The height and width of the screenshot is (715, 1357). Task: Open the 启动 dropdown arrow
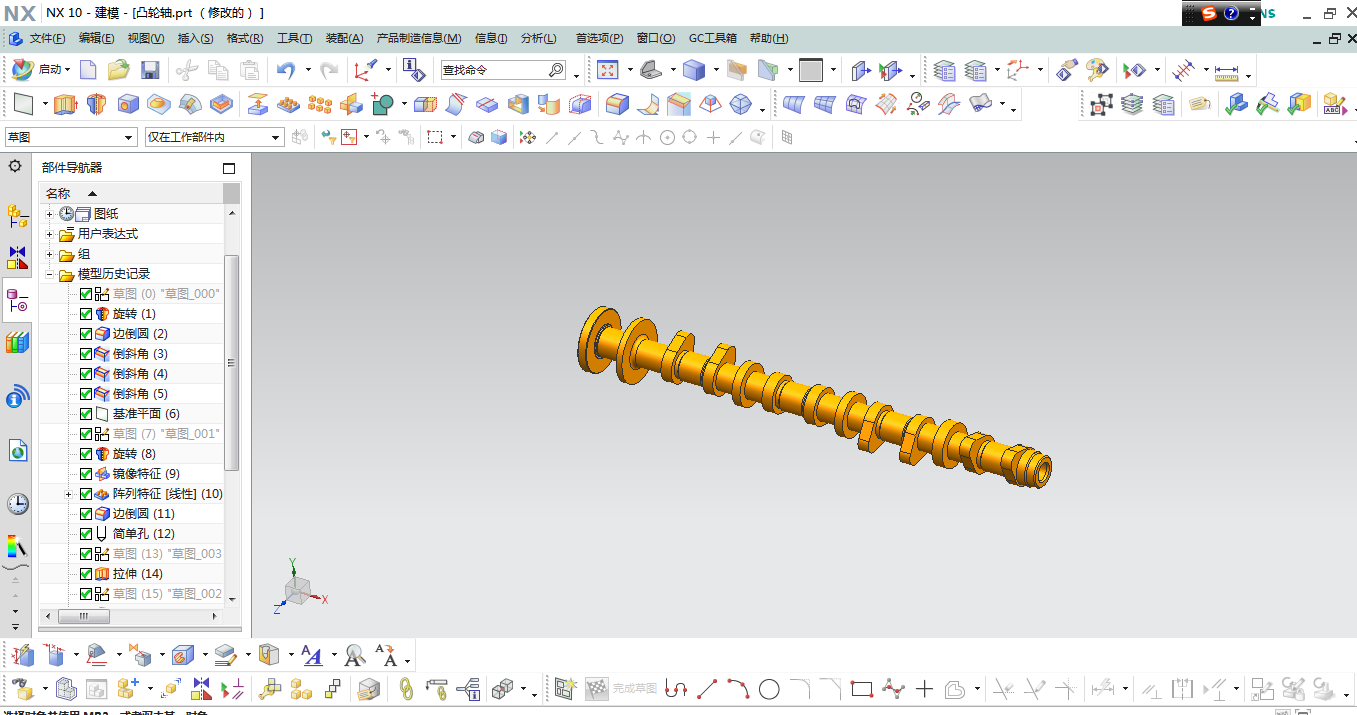coord(68,70)
